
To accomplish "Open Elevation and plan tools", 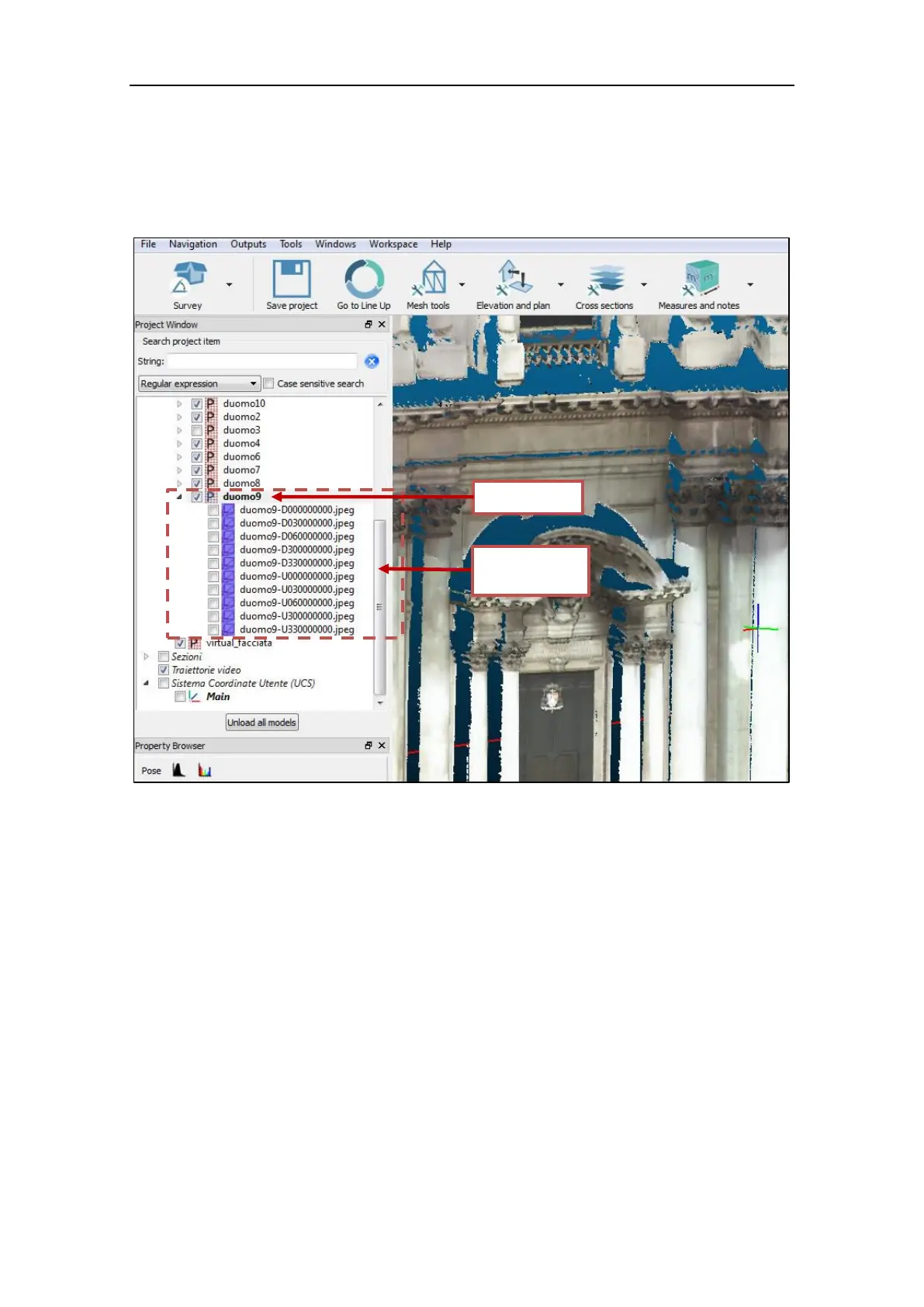I will point(513,285).
